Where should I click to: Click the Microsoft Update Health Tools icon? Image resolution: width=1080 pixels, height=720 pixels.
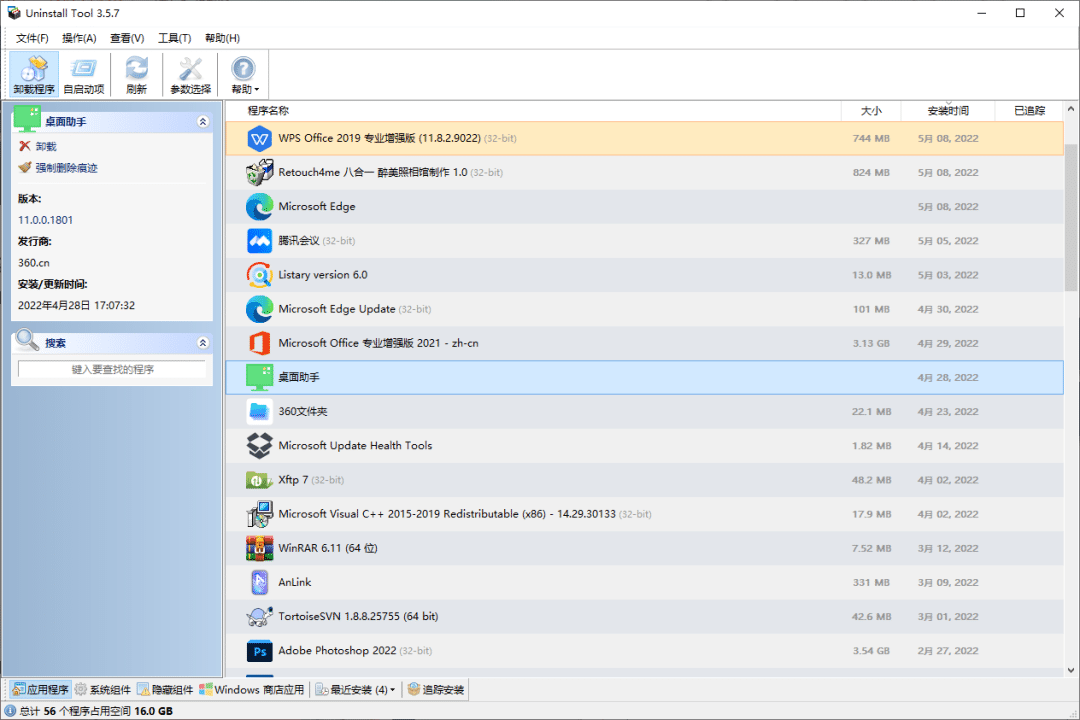[x=259, y=446]
